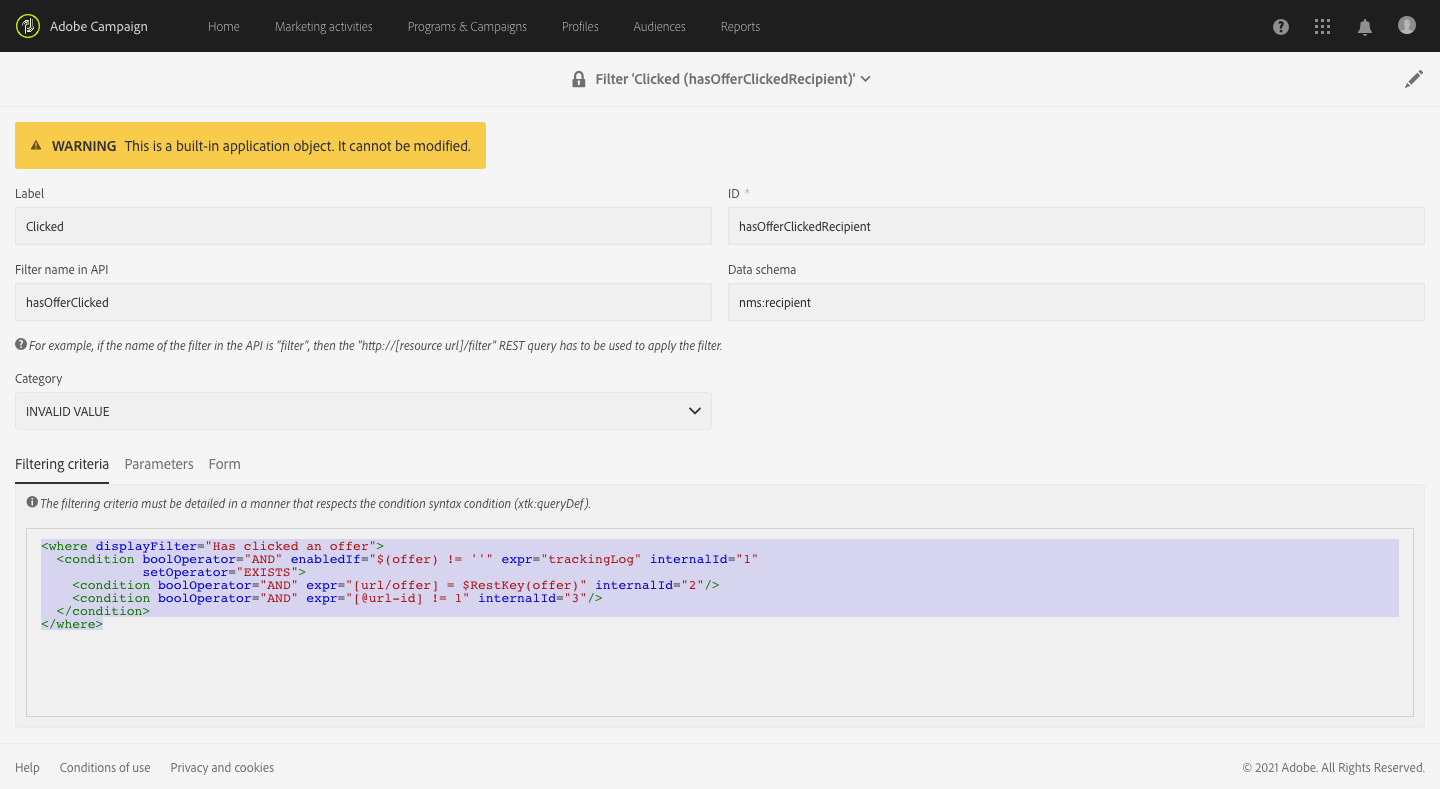Click the pencil edit properties icon

tap(1413, 80)
